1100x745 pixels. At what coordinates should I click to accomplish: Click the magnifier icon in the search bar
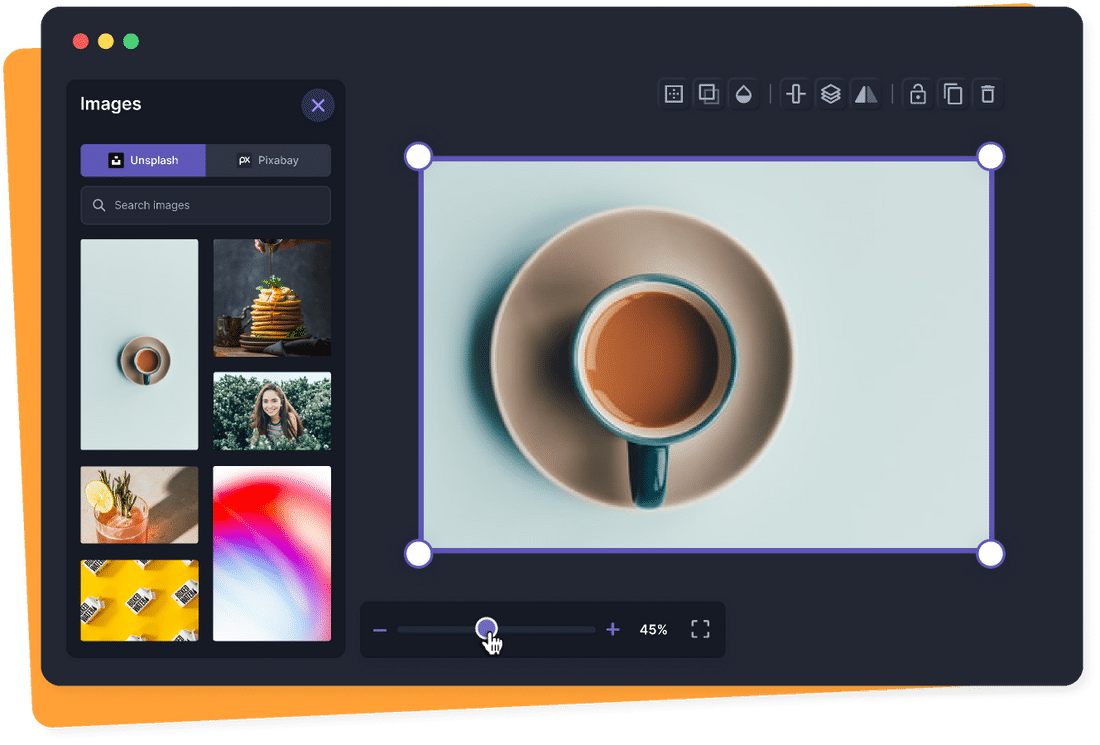99,205
